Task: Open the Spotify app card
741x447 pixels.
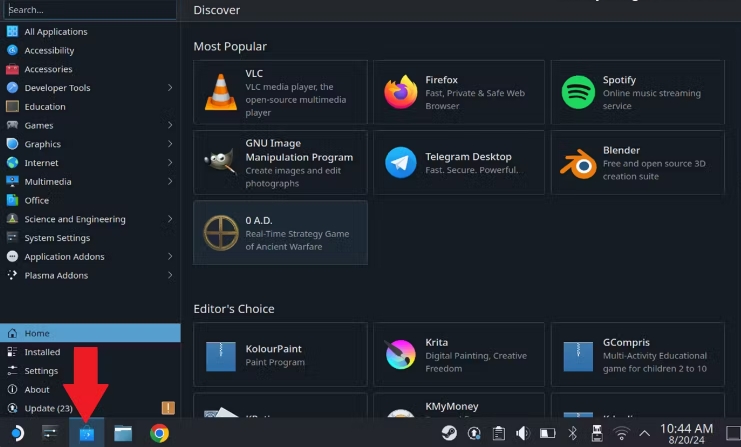Action: click(x=638, y=92)
